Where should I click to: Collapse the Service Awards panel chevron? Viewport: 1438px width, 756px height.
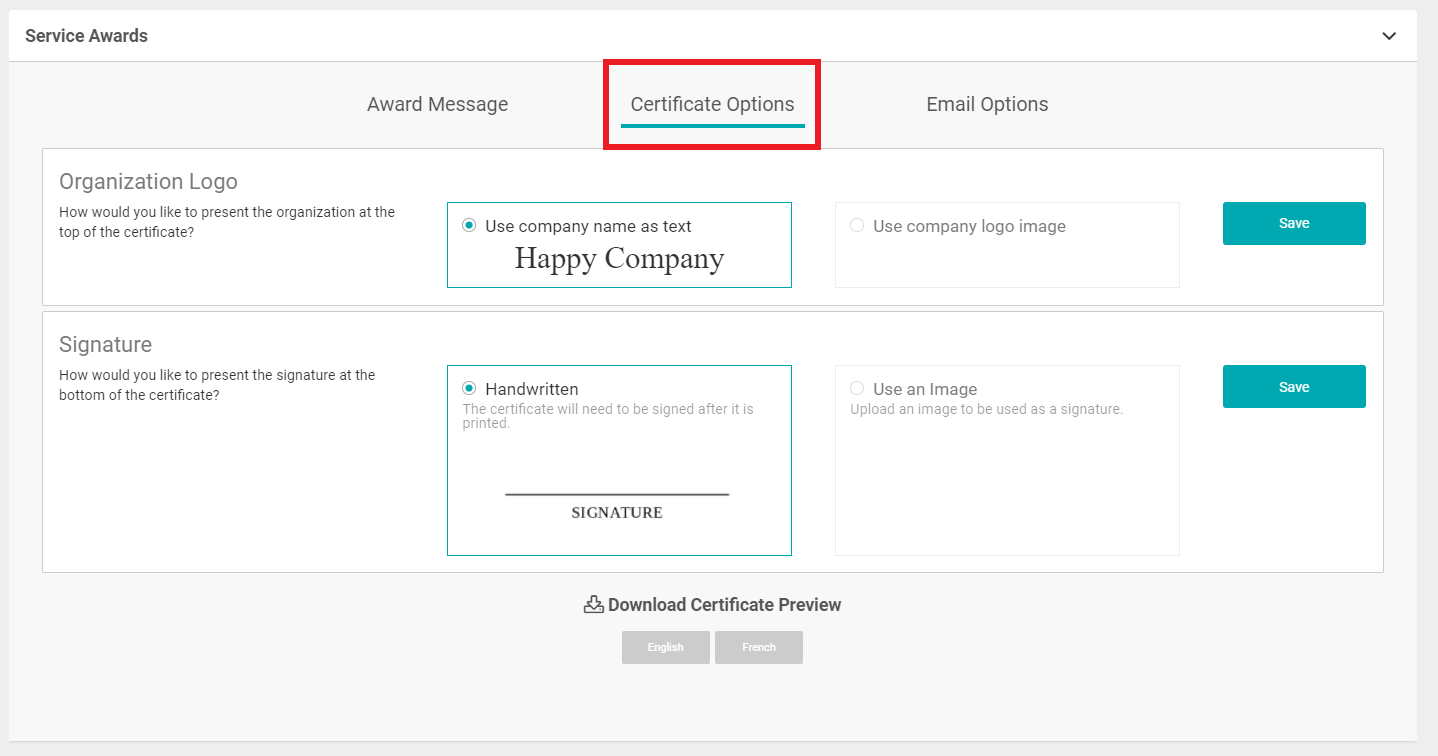pyautogui.click(x=1388, y=36)
